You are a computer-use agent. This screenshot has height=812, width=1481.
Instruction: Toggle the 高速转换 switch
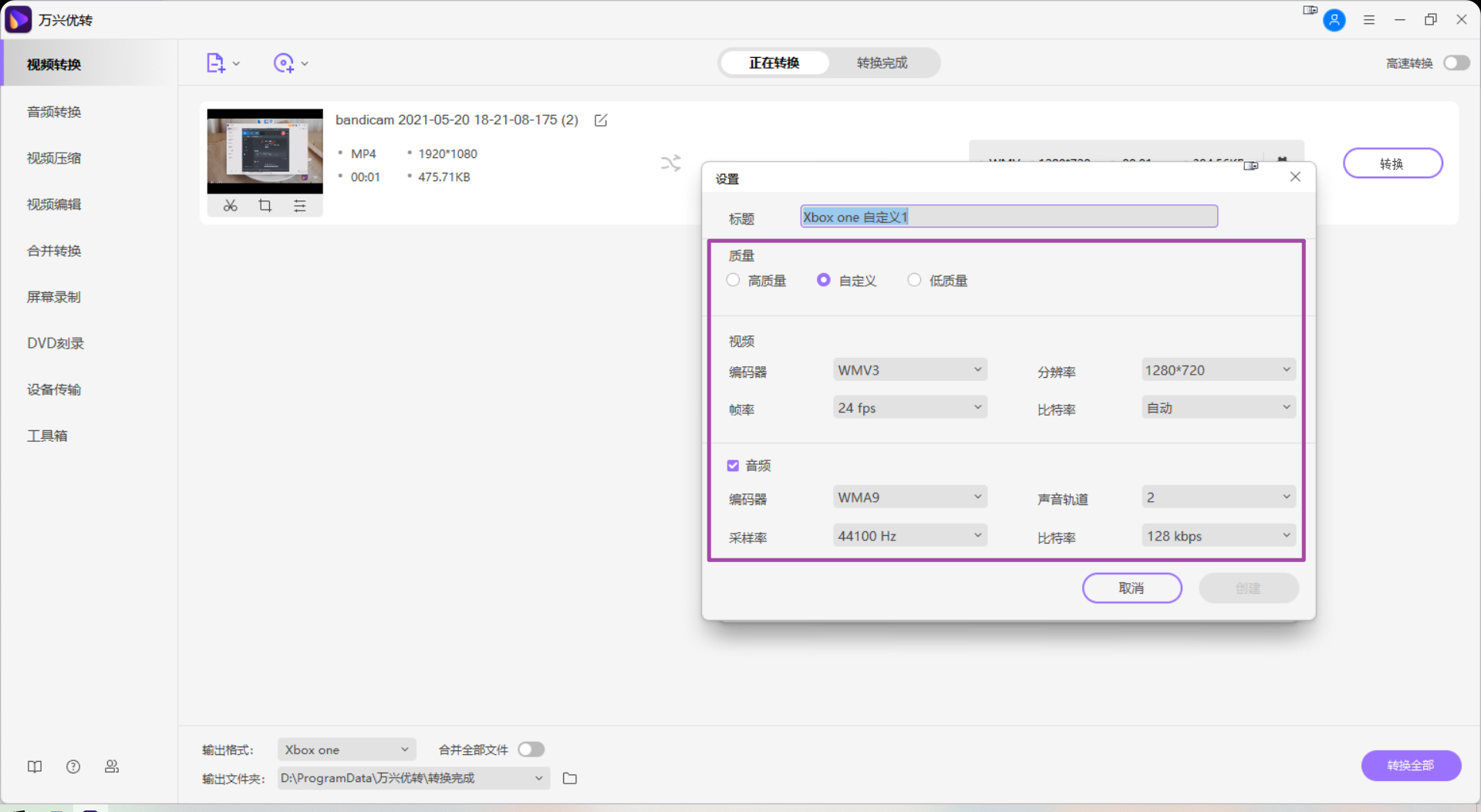tap(1456, 63)
